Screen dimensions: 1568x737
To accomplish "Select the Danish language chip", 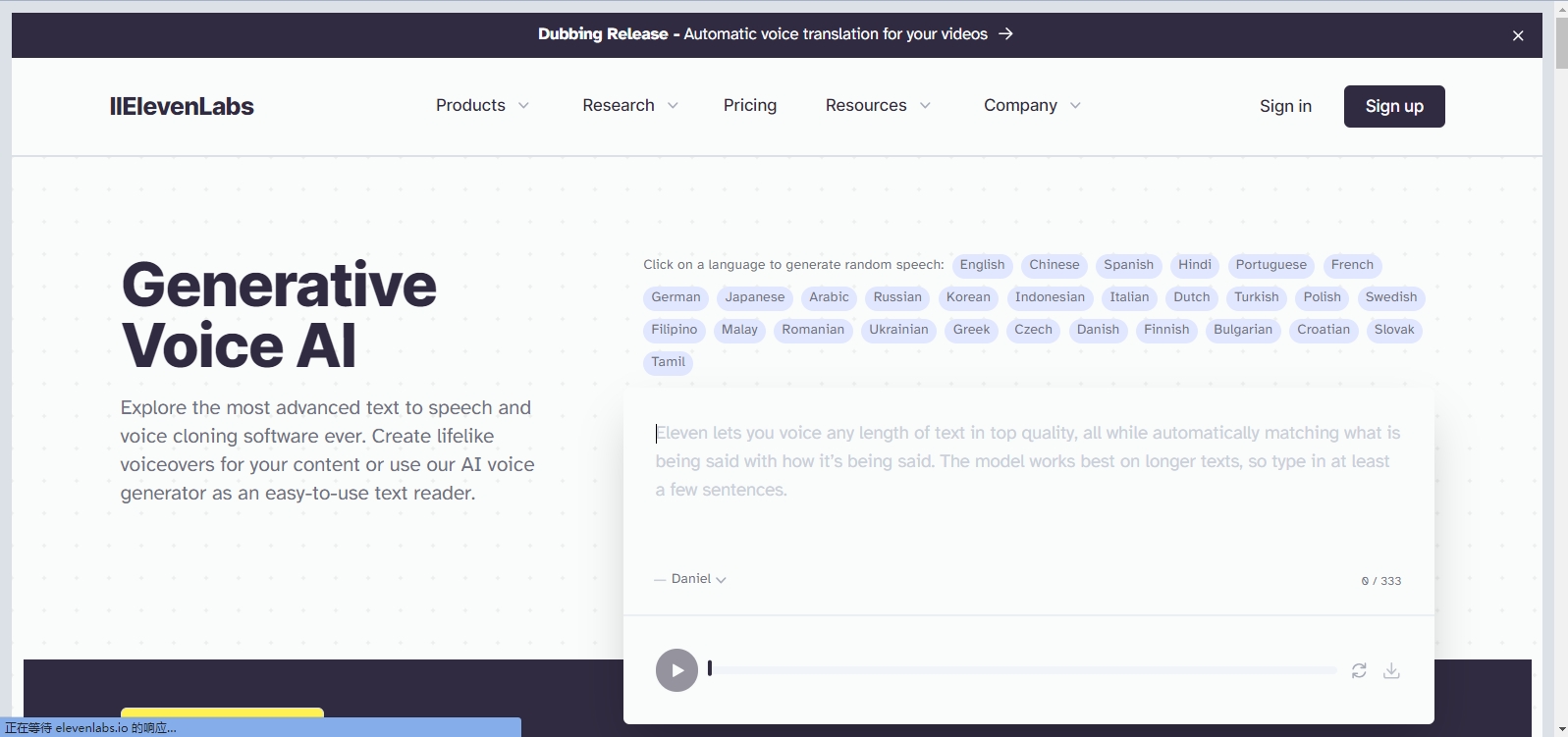I will (x=1098, y=330).
